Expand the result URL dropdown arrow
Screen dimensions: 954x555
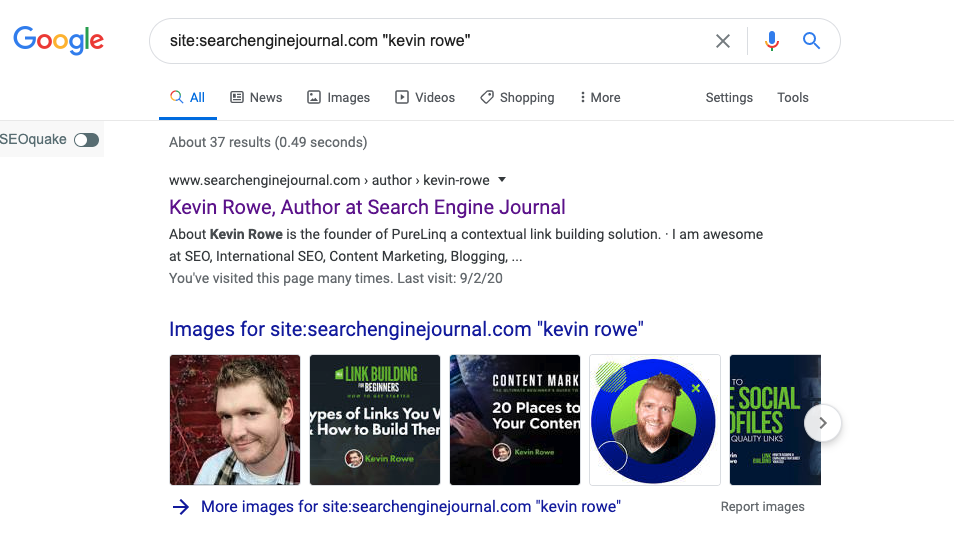point(502,180)
